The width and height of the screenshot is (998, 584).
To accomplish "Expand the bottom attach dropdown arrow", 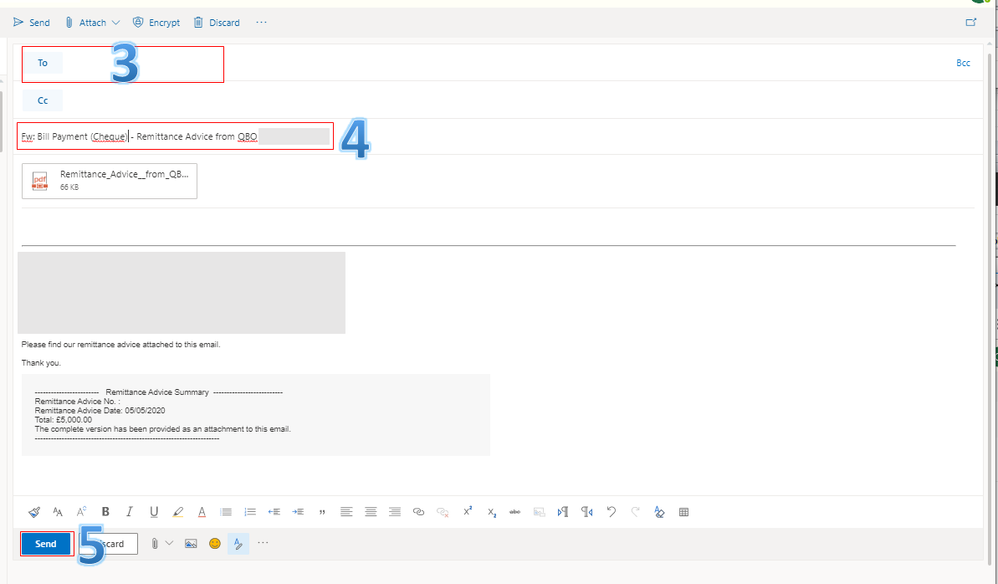I will pyautogui.click(x=169, y=543).
